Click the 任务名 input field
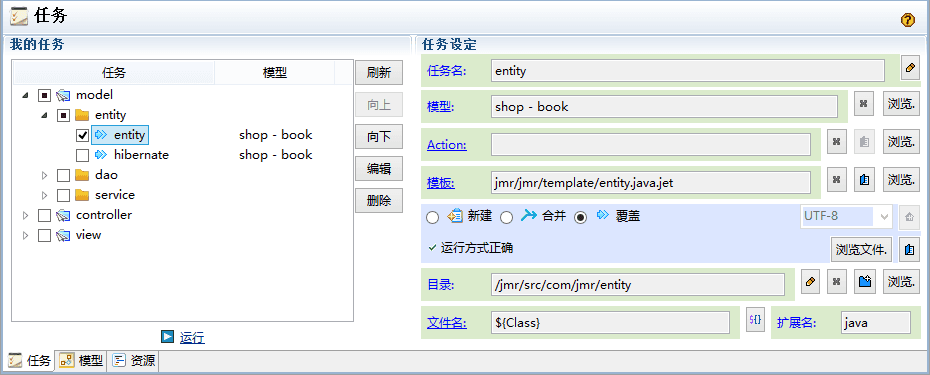 pos(688,71)
